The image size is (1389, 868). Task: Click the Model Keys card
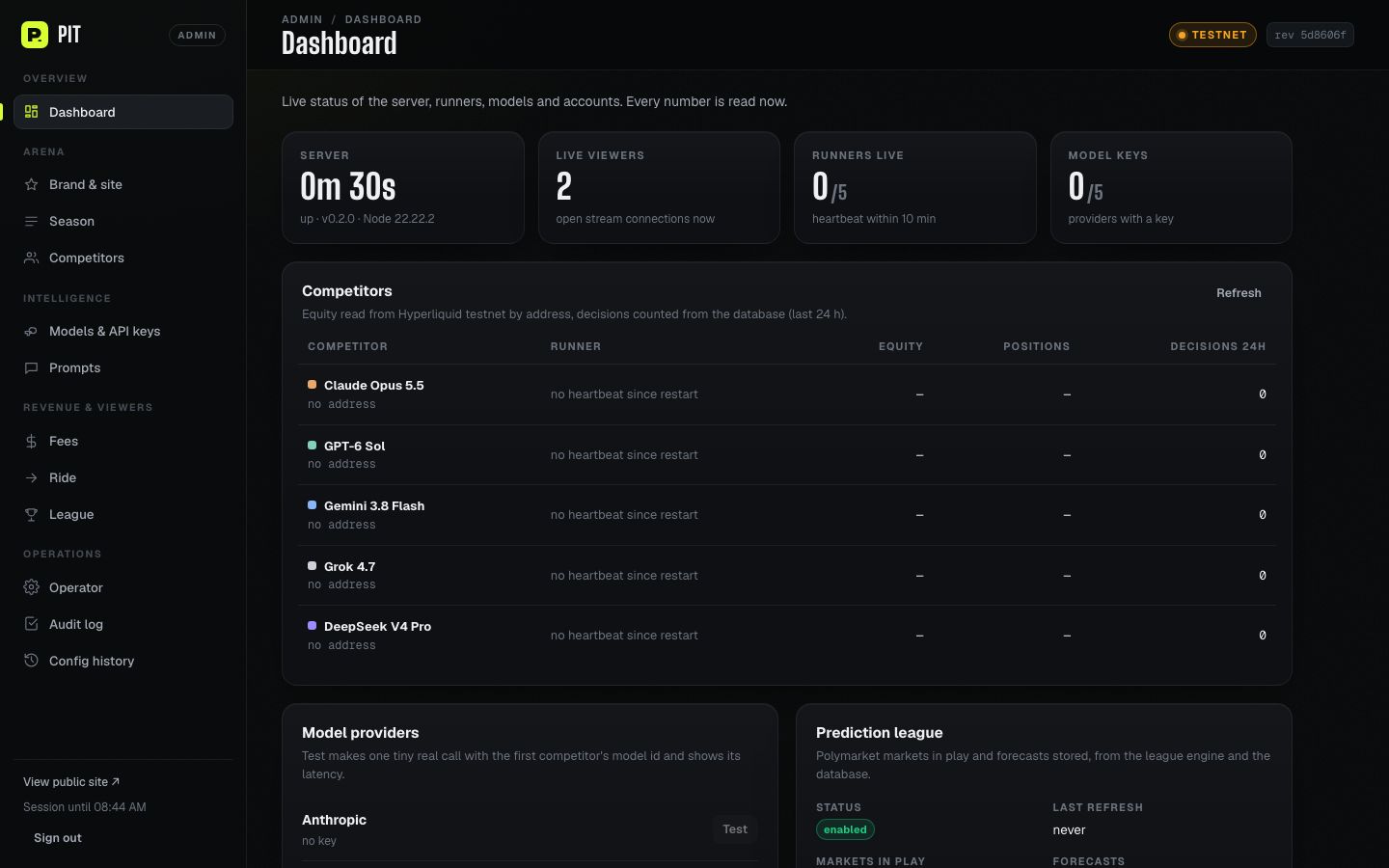click(x=1171, y=187)
